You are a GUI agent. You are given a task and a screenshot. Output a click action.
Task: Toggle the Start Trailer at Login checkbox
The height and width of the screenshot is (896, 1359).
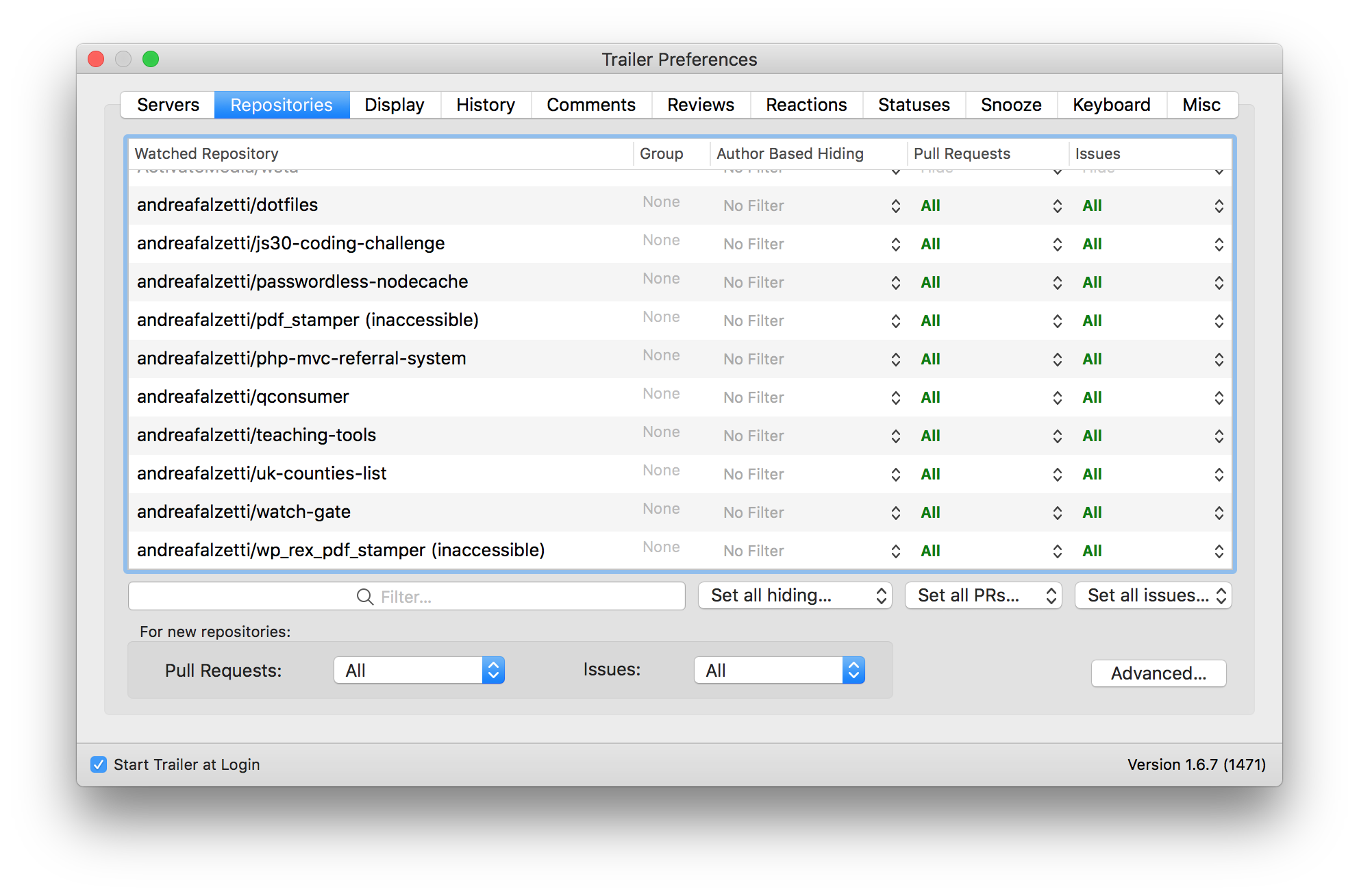(99, 764)
